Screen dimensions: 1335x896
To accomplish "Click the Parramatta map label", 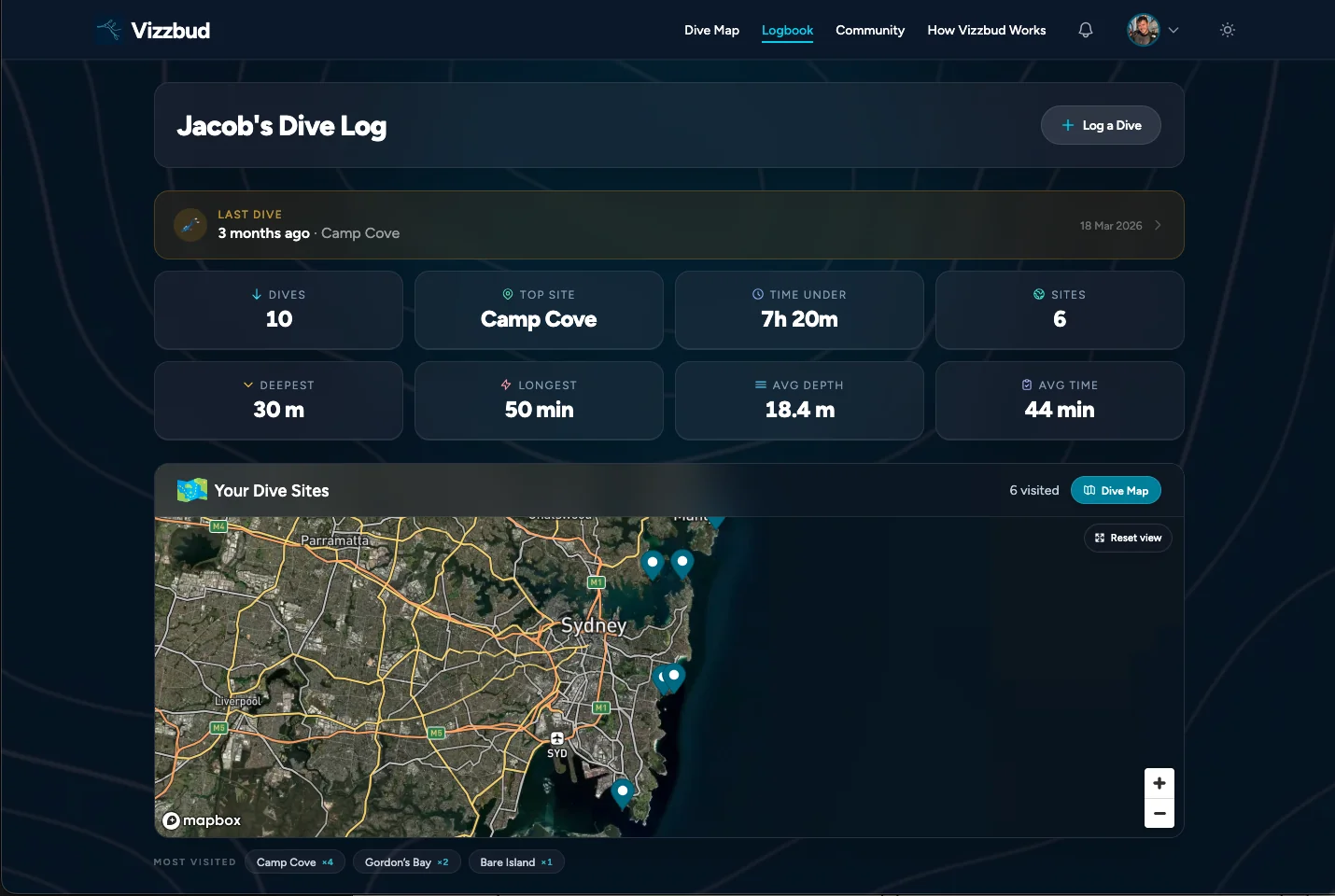I will coord(334,540).
